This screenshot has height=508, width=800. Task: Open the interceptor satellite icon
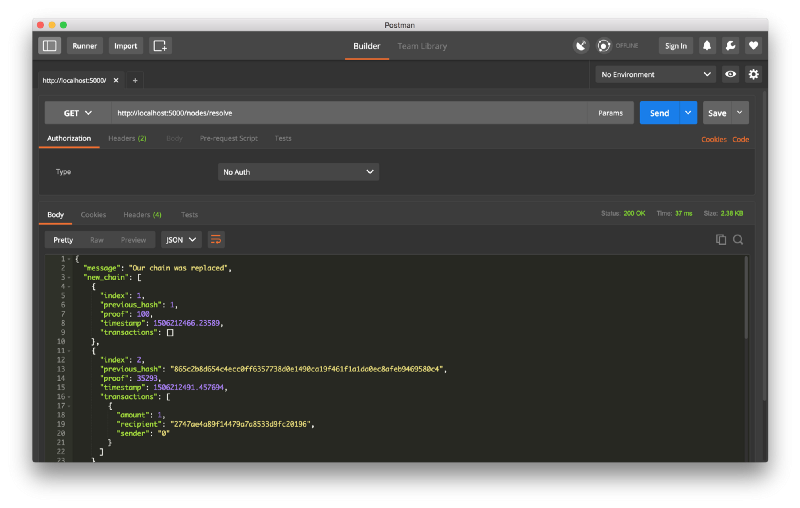pos(581,45)
